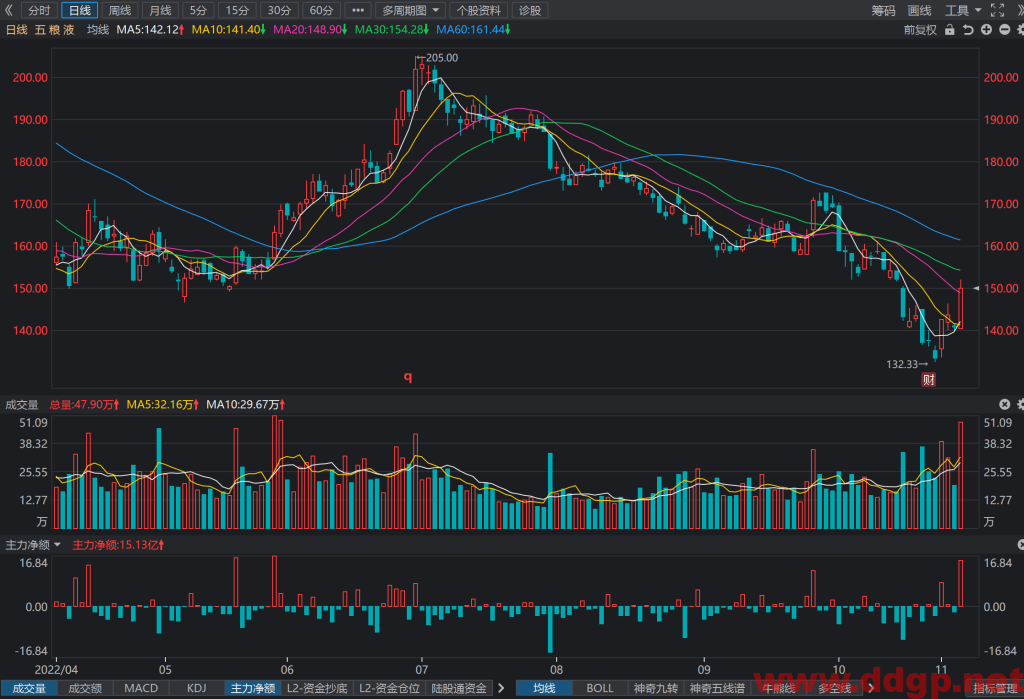Click the MA60:161.44 legend label
This screenshot has height=699, width=1024.
click(473, 29)
